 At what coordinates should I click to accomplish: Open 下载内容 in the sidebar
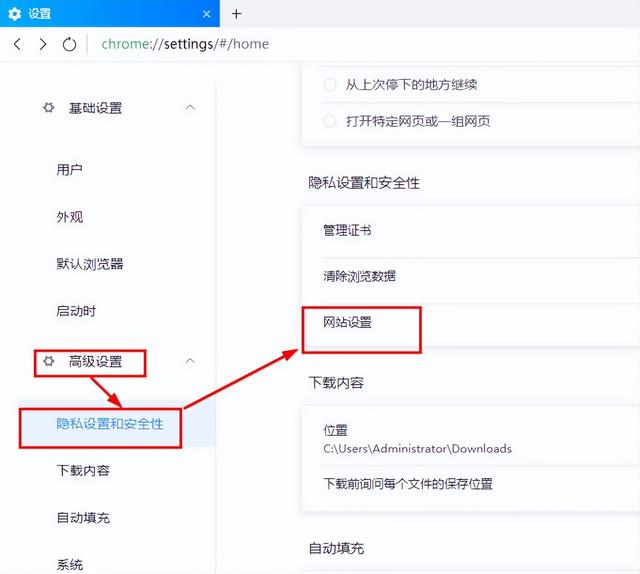point(83,471)
